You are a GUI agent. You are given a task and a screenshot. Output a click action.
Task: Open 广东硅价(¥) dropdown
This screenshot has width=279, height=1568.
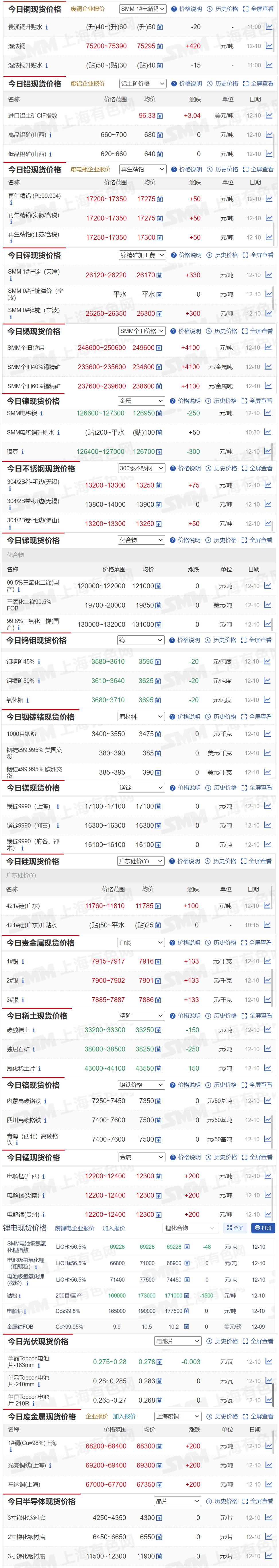141,861
